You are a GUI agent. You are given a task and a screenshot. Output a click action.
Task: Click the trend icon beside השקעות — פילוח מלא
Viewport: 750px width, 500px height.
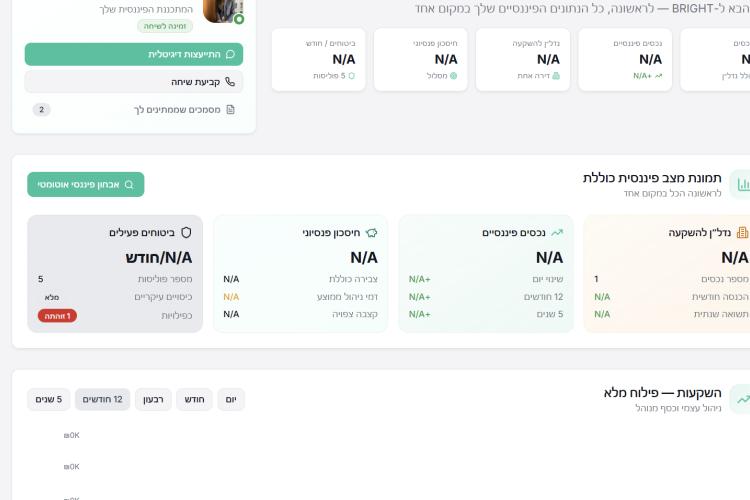[x=742, y=399]
